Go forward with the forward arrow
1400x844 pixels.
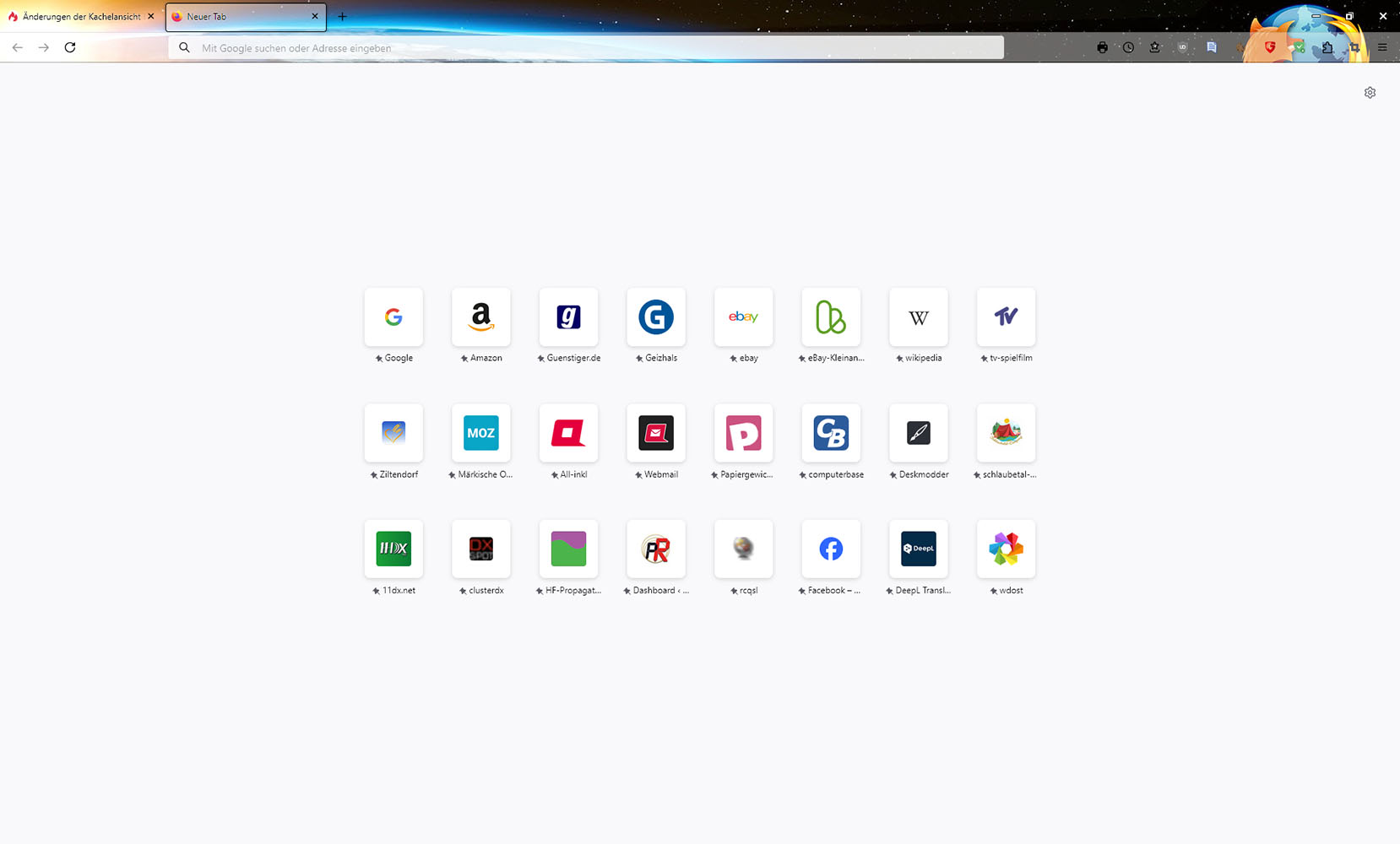coord(44,47)
